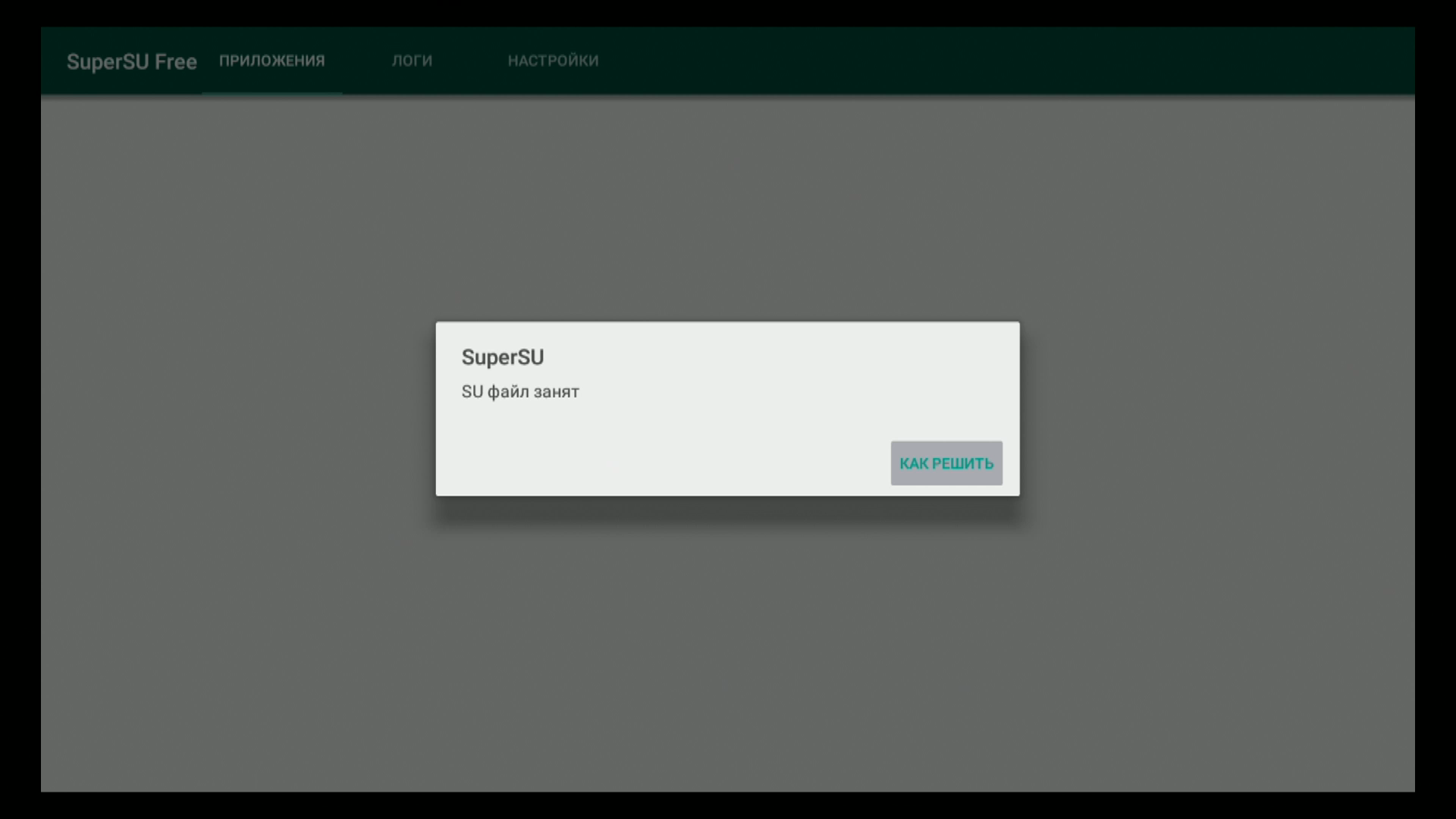This screenshot has height=819, width=1456.
Task: Click the SuperSU Free app title
Action: pyautogui.click(x=132, y=61)
